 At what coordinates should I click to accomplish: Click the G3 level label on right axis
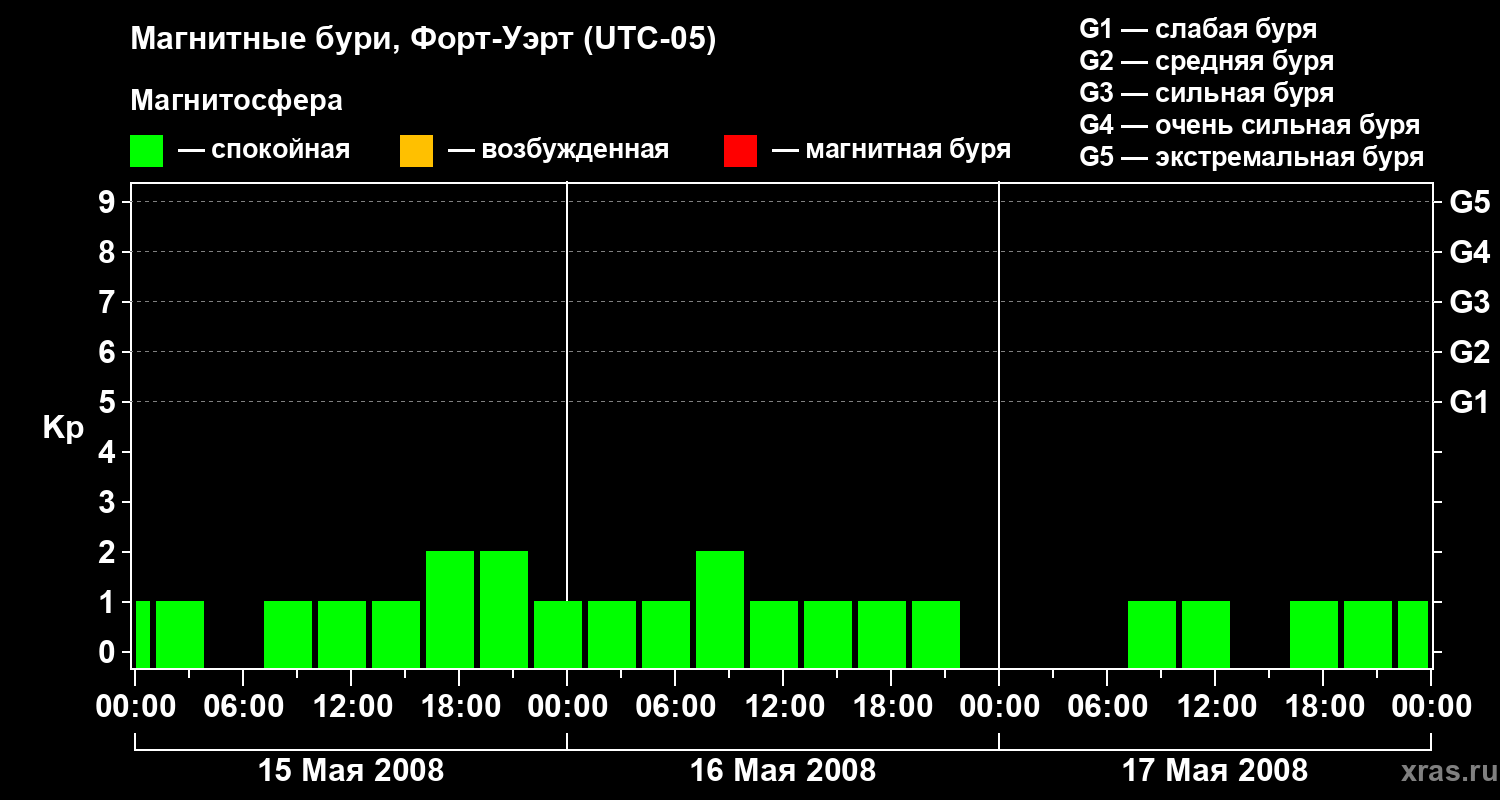[x=1469, y=303]
